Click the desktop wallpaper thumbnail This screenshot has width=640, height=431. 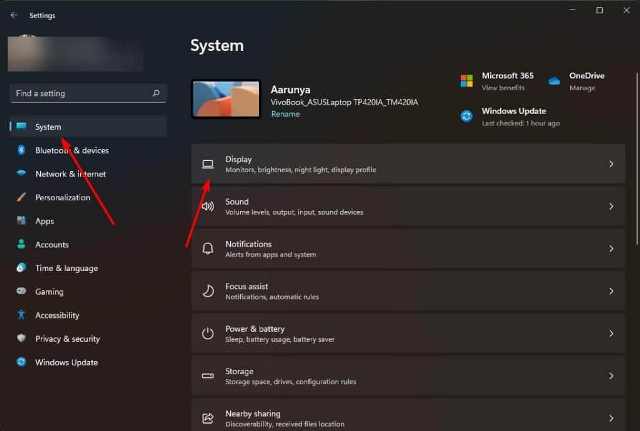click(226, 99)
